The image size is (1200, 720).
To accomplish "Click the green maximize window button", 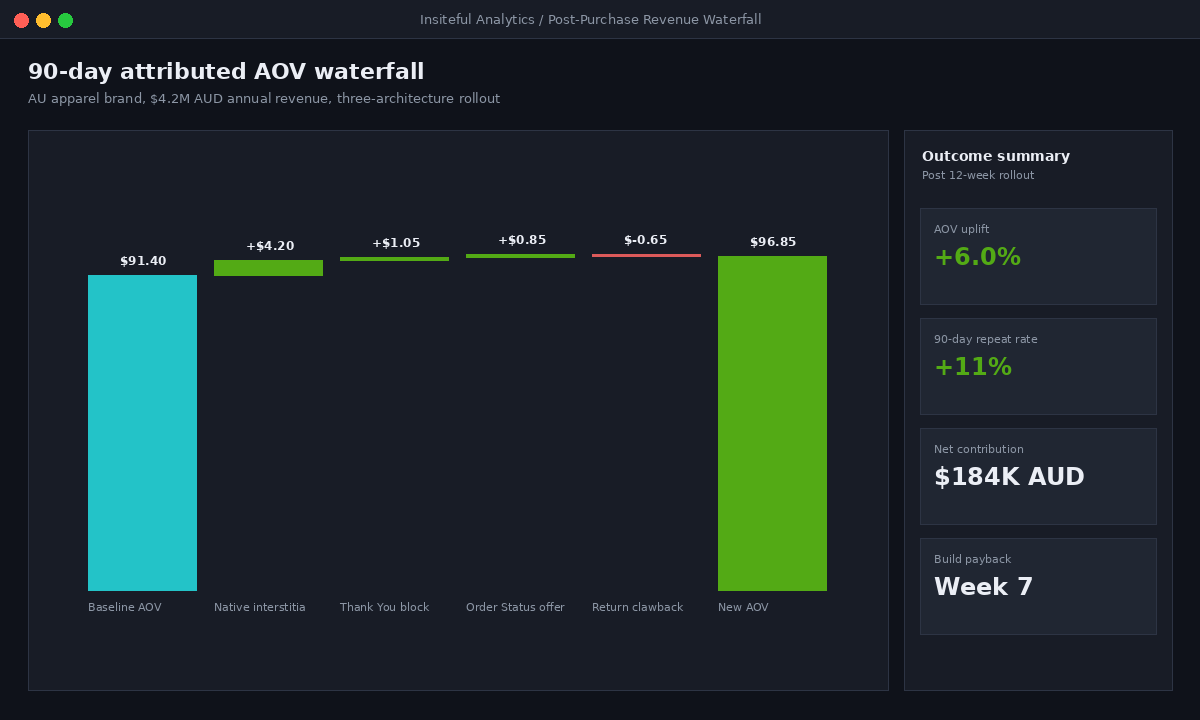I will pos(65,20).
